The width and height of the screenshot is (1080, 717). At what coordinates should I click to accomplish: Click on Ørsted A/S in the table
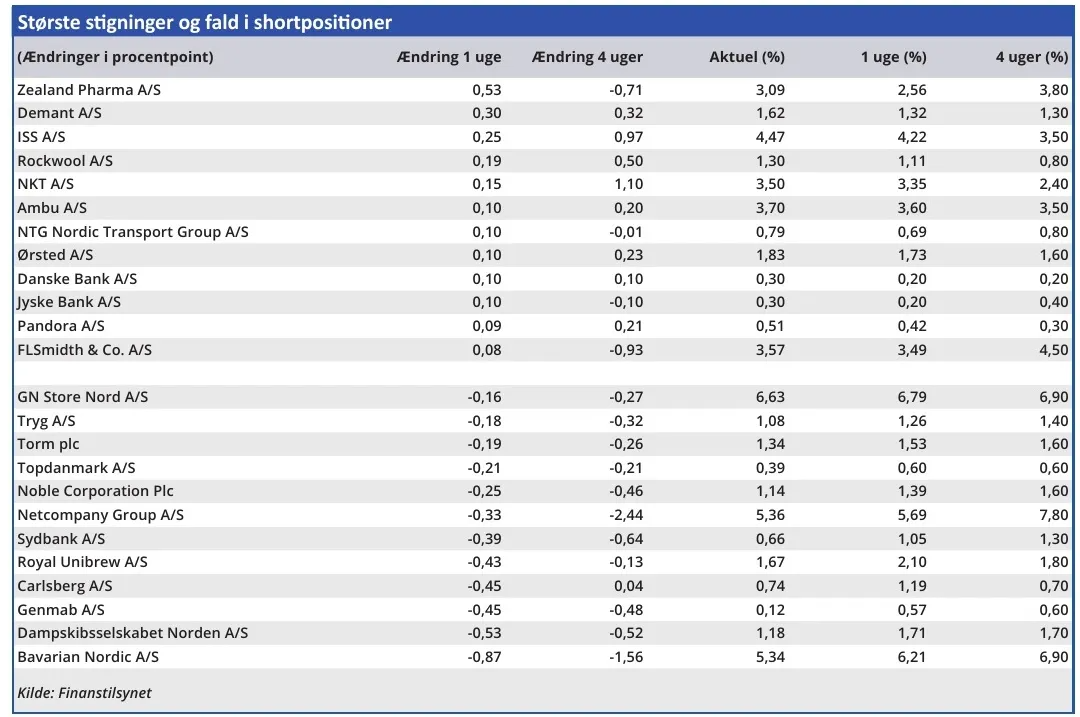pyautogui.click(x=55, y=255)
